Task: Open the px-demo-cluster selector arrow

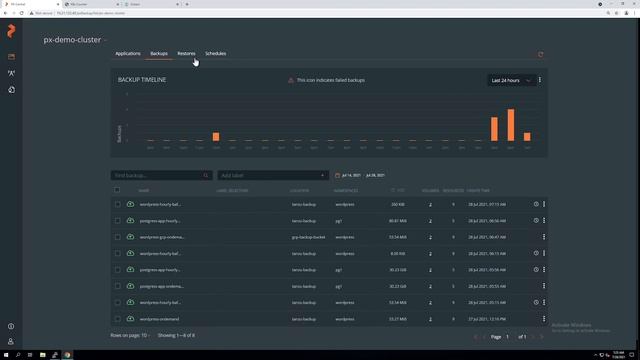Action: [105, 40]
